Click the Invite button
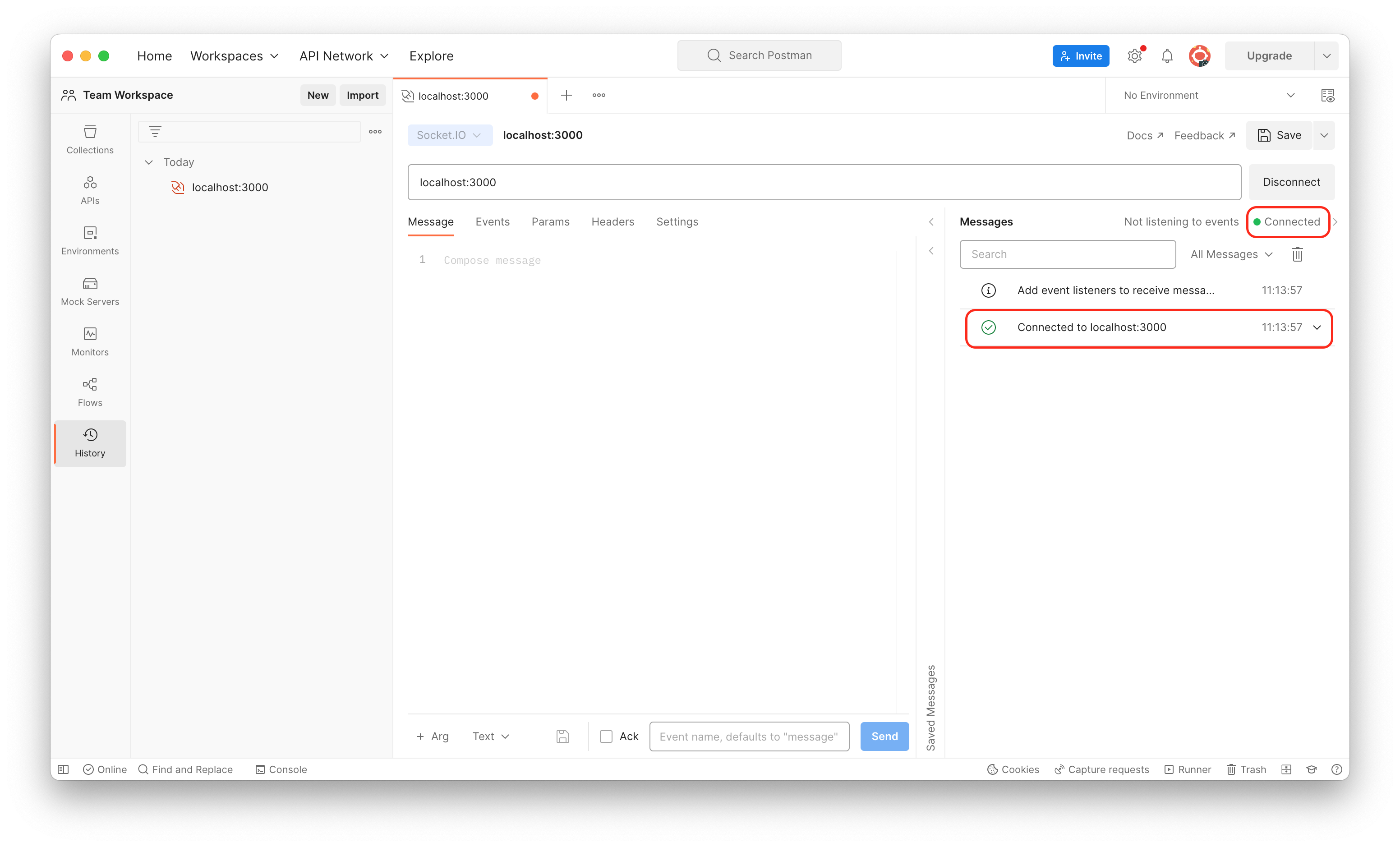The image size is (1400, 847). pyautogui.click(x=1080, y=55)
